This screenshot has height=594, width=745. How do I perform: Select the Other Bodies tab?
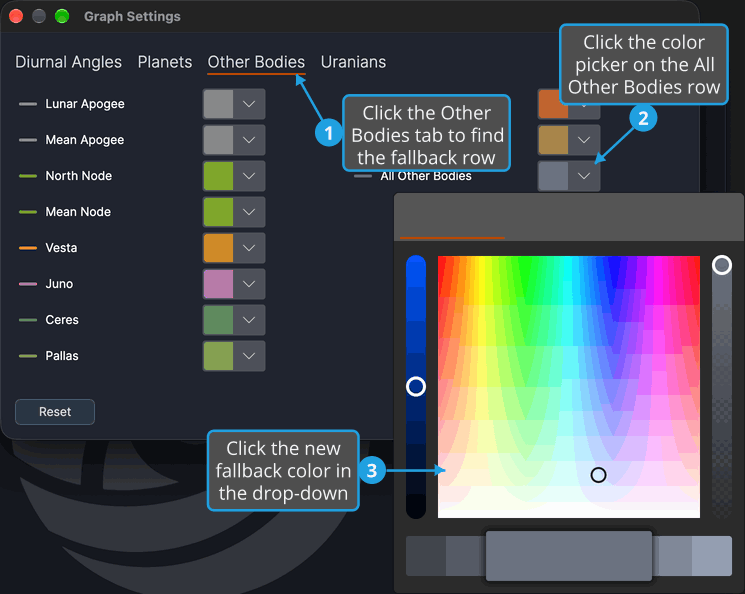pyautogui.click(x=256, y=62)
